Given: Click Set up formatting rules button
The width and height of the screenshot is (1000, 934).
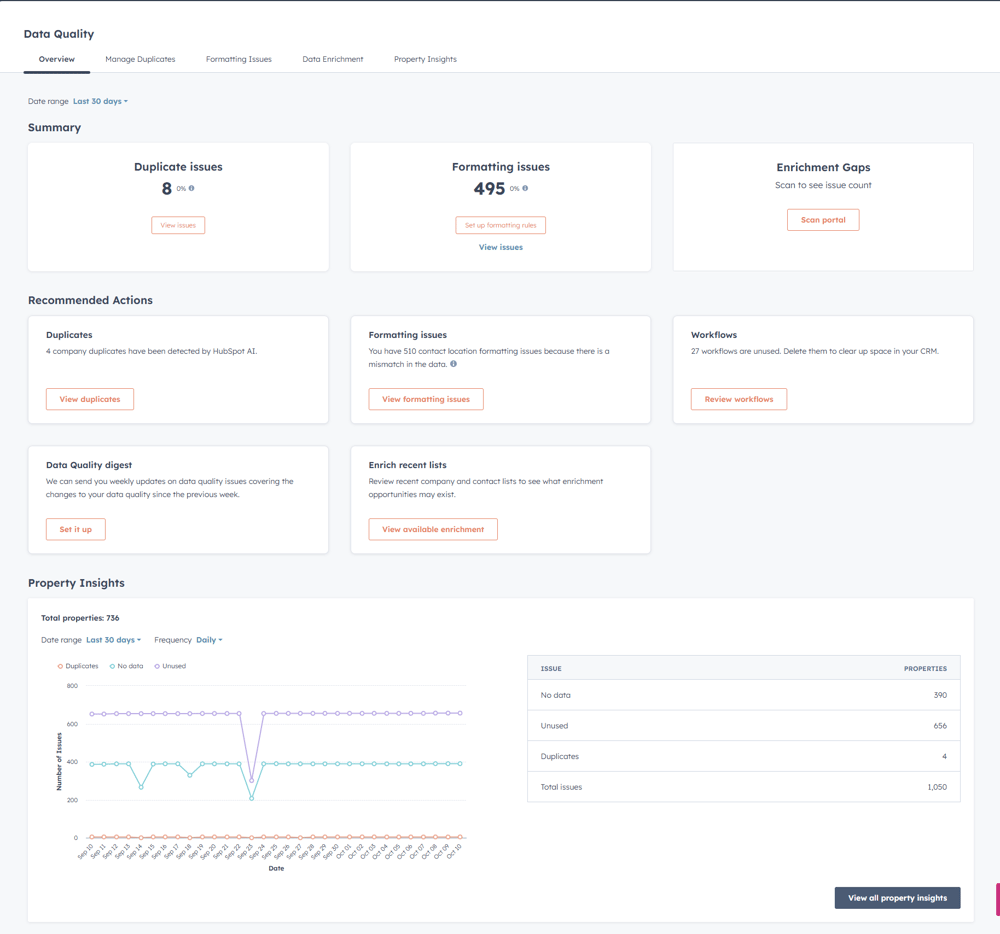Looking at the screenshot, I should [500, 225].
